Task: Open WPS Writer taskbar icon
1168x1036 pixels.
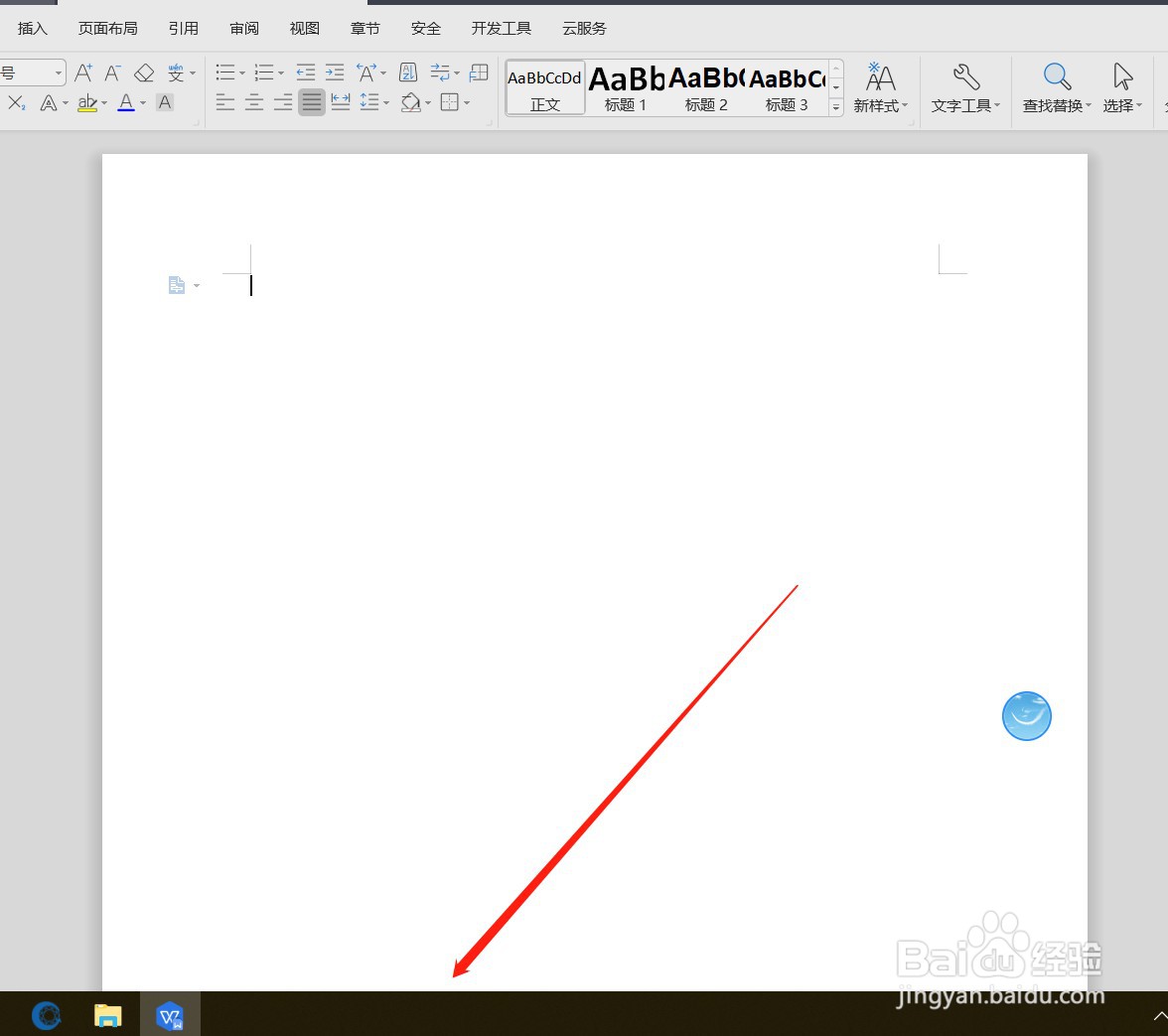Action: pyautogui.click(x=170, y=1015)
